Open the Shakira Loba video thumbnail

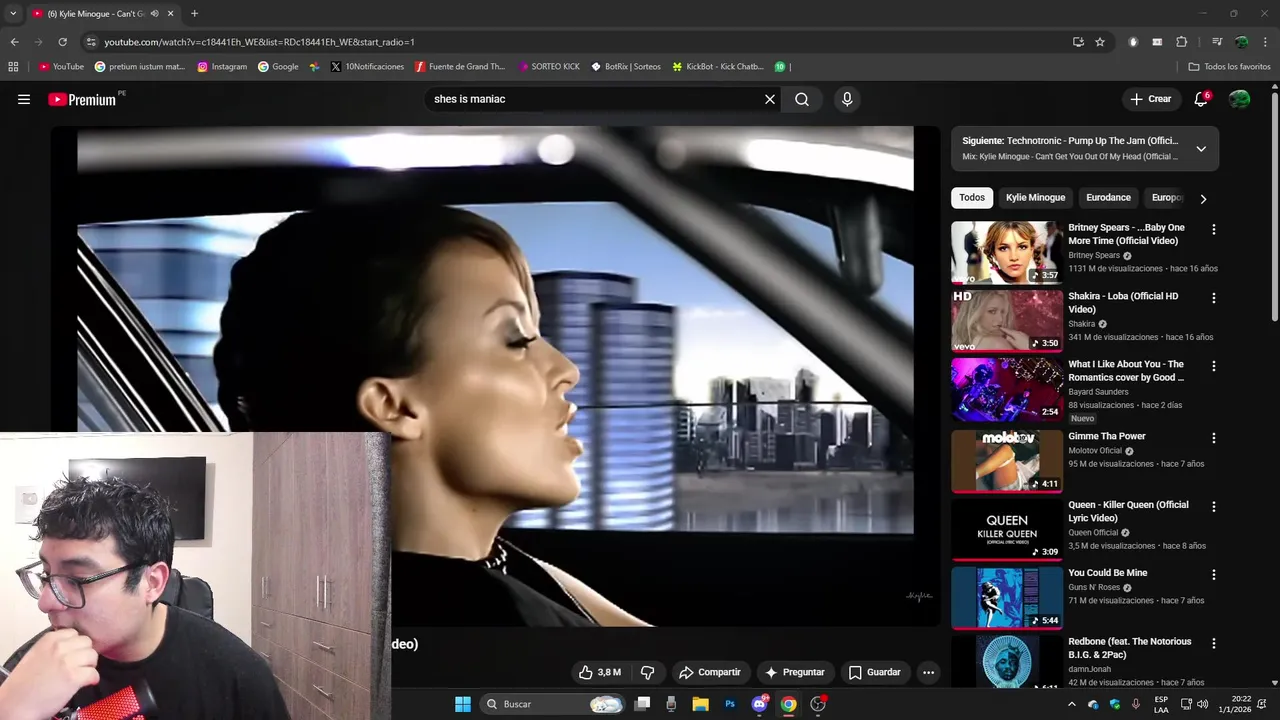pyautogui.click(x=1006, y=321)
